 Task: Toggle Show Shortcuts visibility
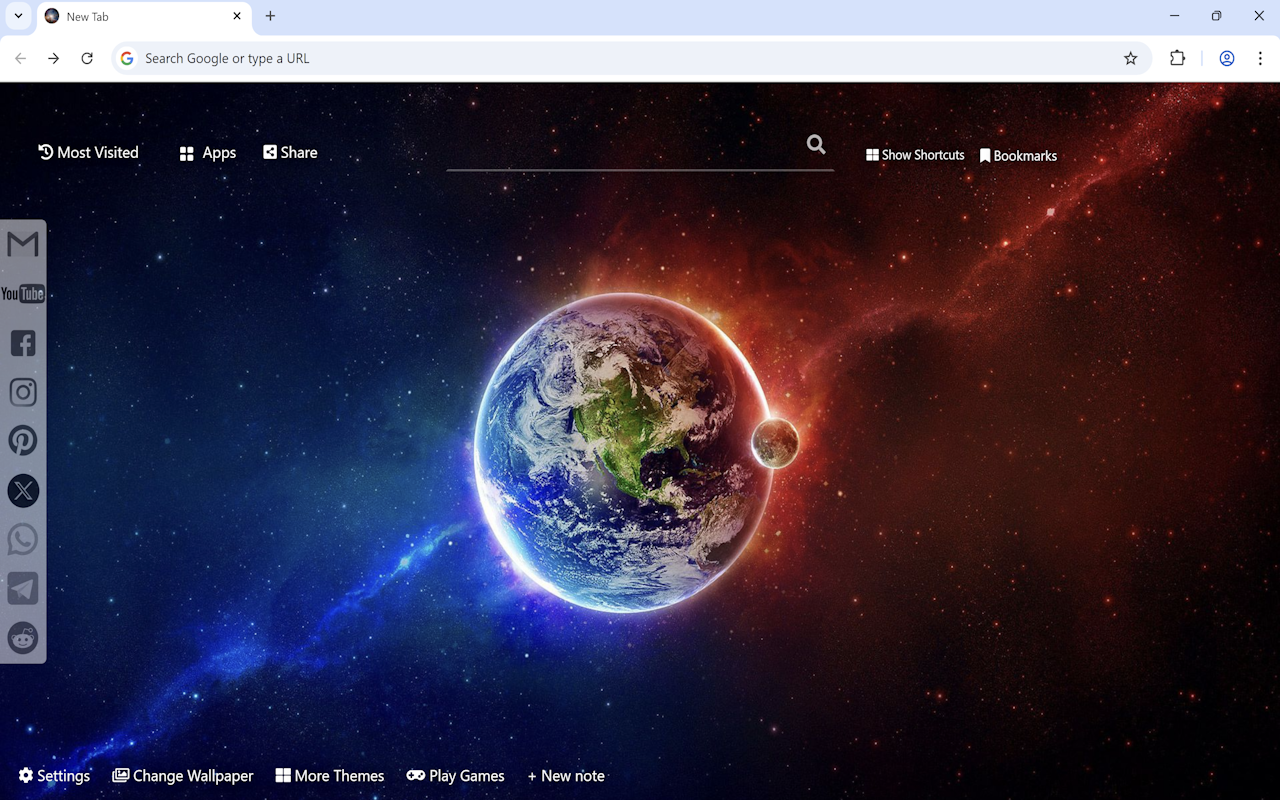914,155
